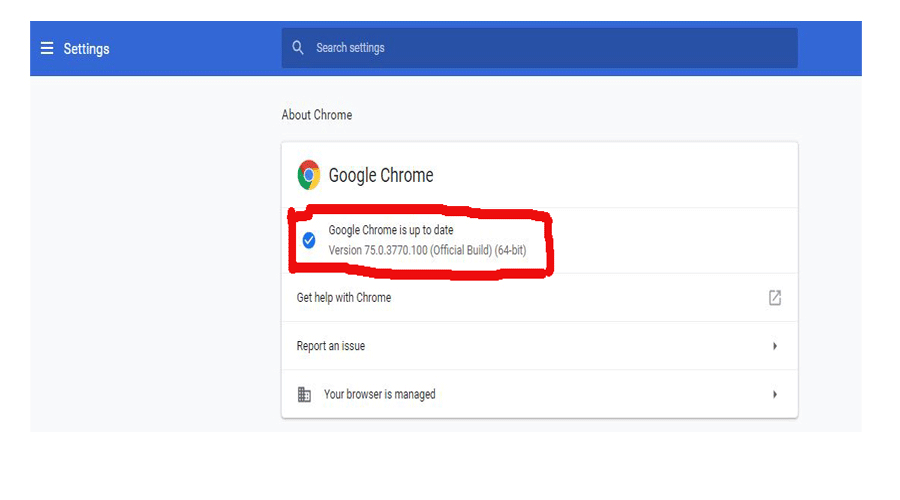Click the Version 75.0.3770.100 text
The width and height of the screenshot is (900, 500).
pos(427,250)
